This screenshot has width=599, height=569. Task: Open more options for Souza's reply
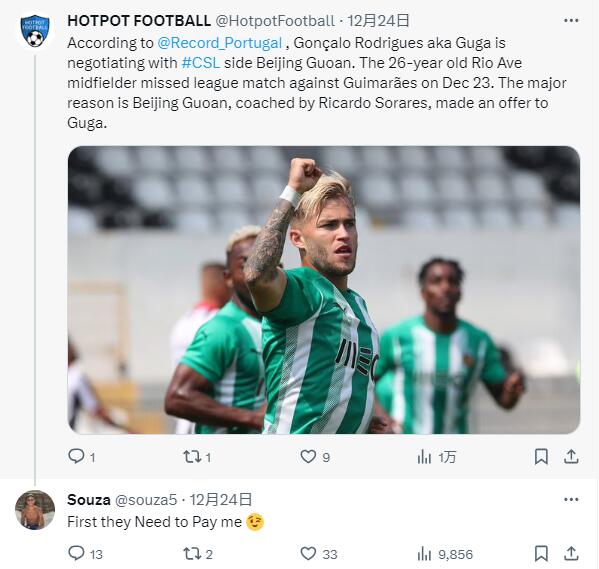571,499
